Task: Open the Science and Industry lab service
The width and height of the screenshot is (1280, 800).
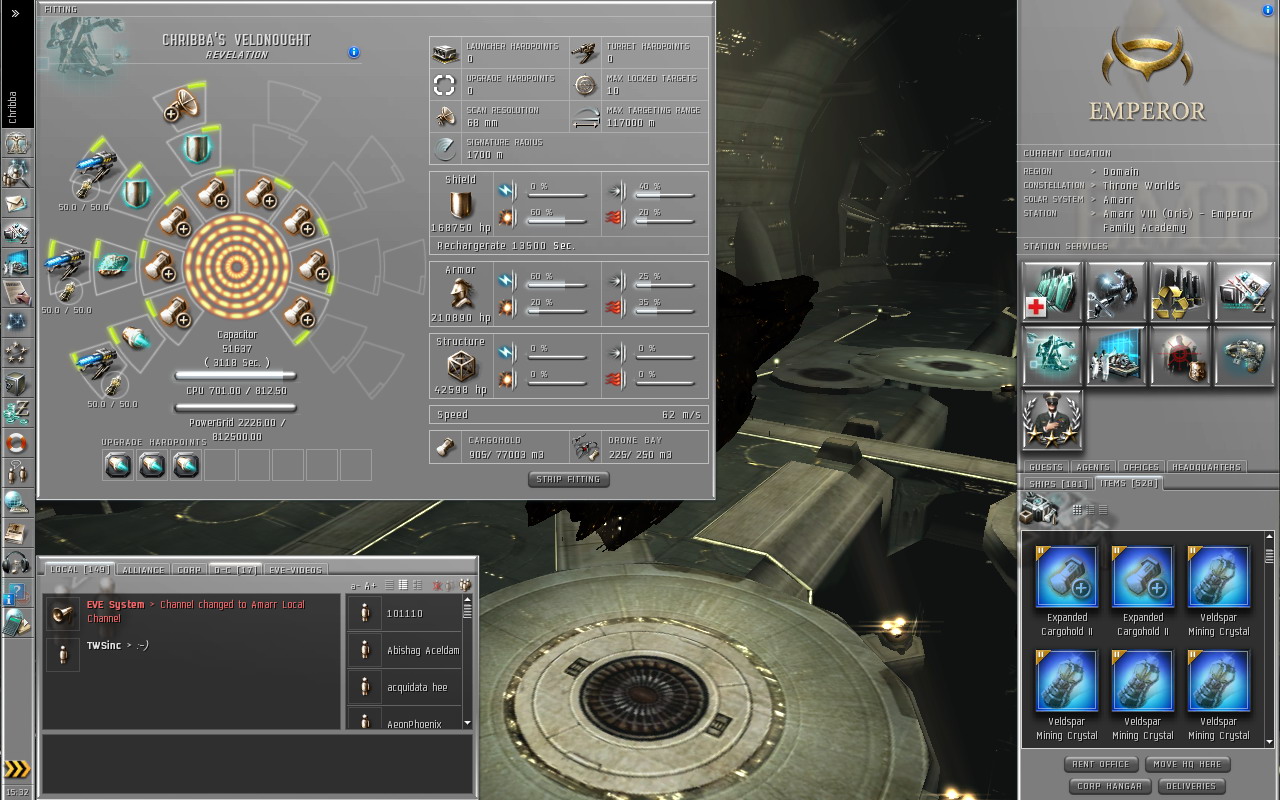Action: coord(1116,356)
